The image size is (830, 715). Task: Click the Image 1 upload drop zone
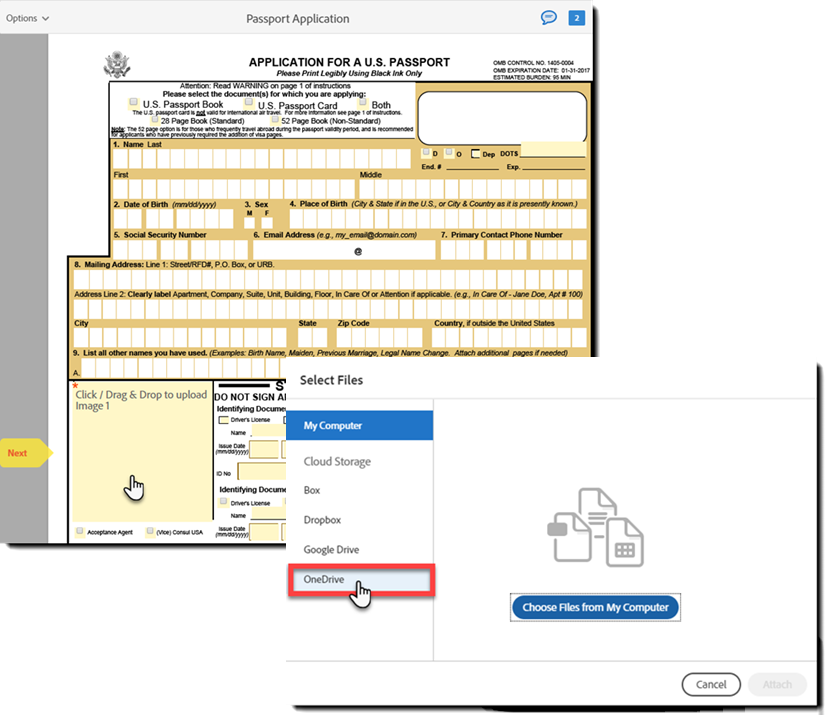tap(135, 450)
